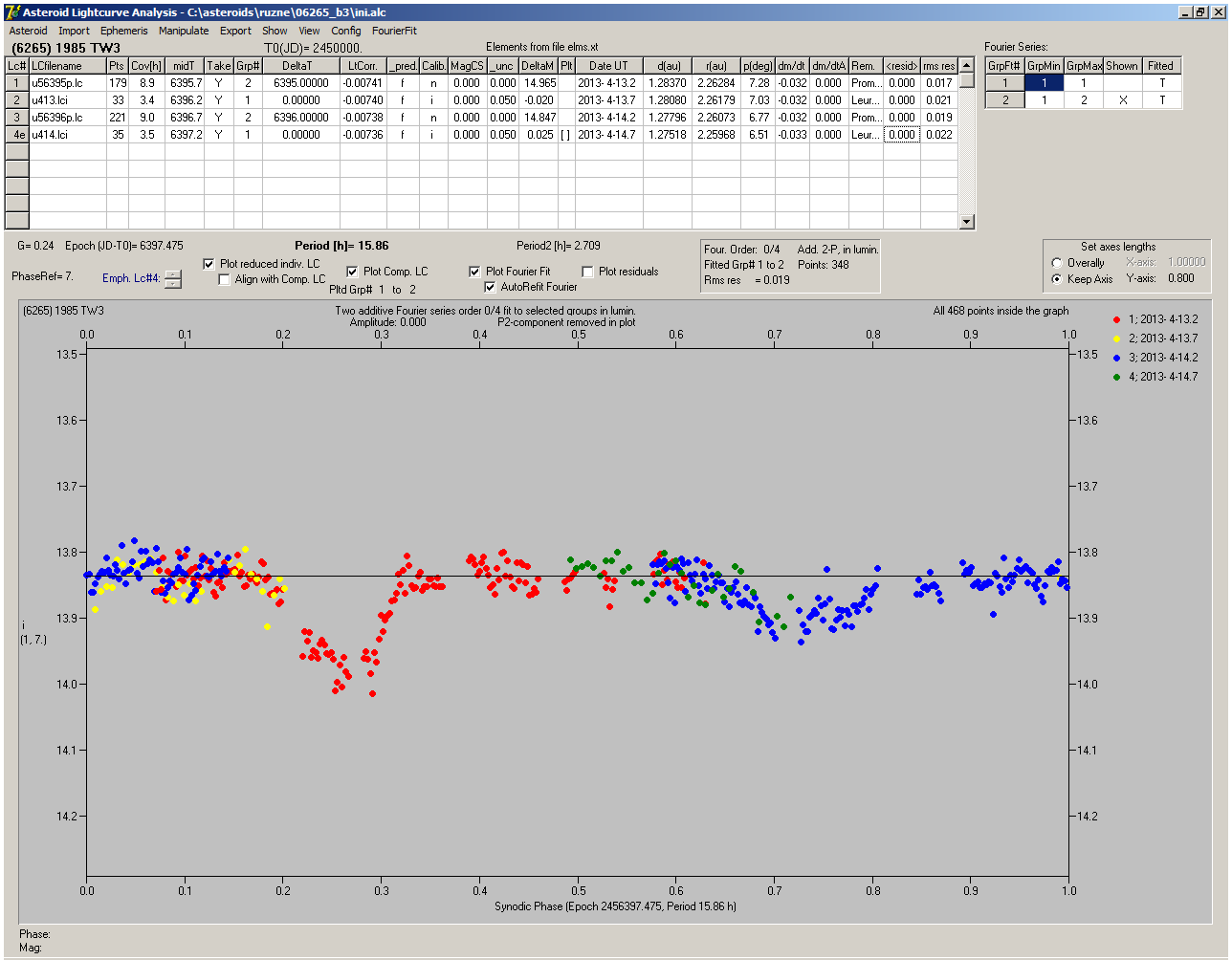Click the Cov[h] value 9.0
The height and width of the screenshot is (960, 1232).
[x=146, y=118]
